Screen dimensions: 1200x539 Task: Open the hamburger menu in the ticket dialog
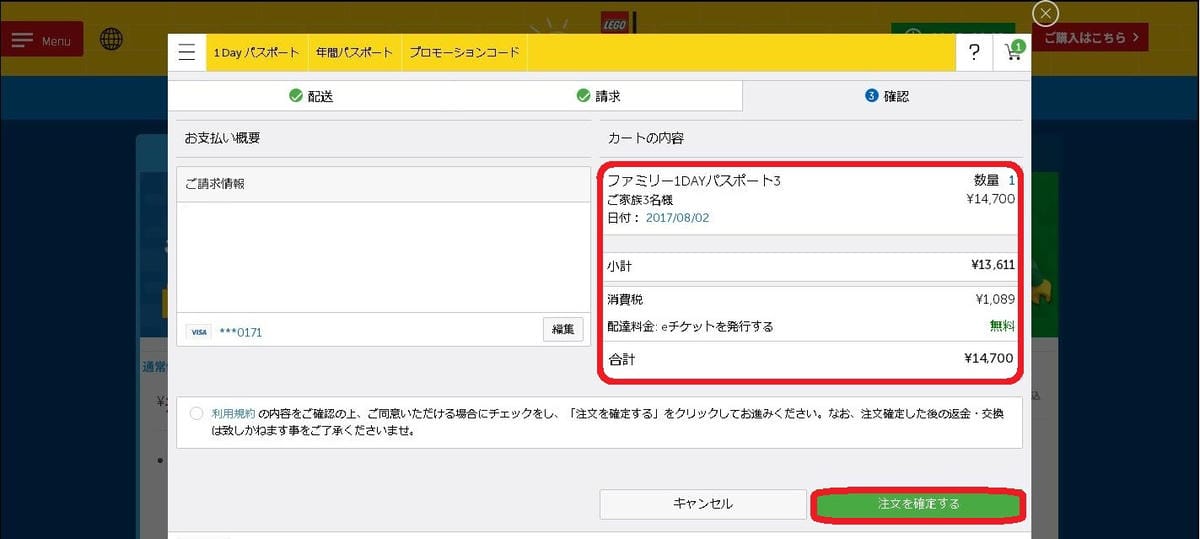click(186, 53)
